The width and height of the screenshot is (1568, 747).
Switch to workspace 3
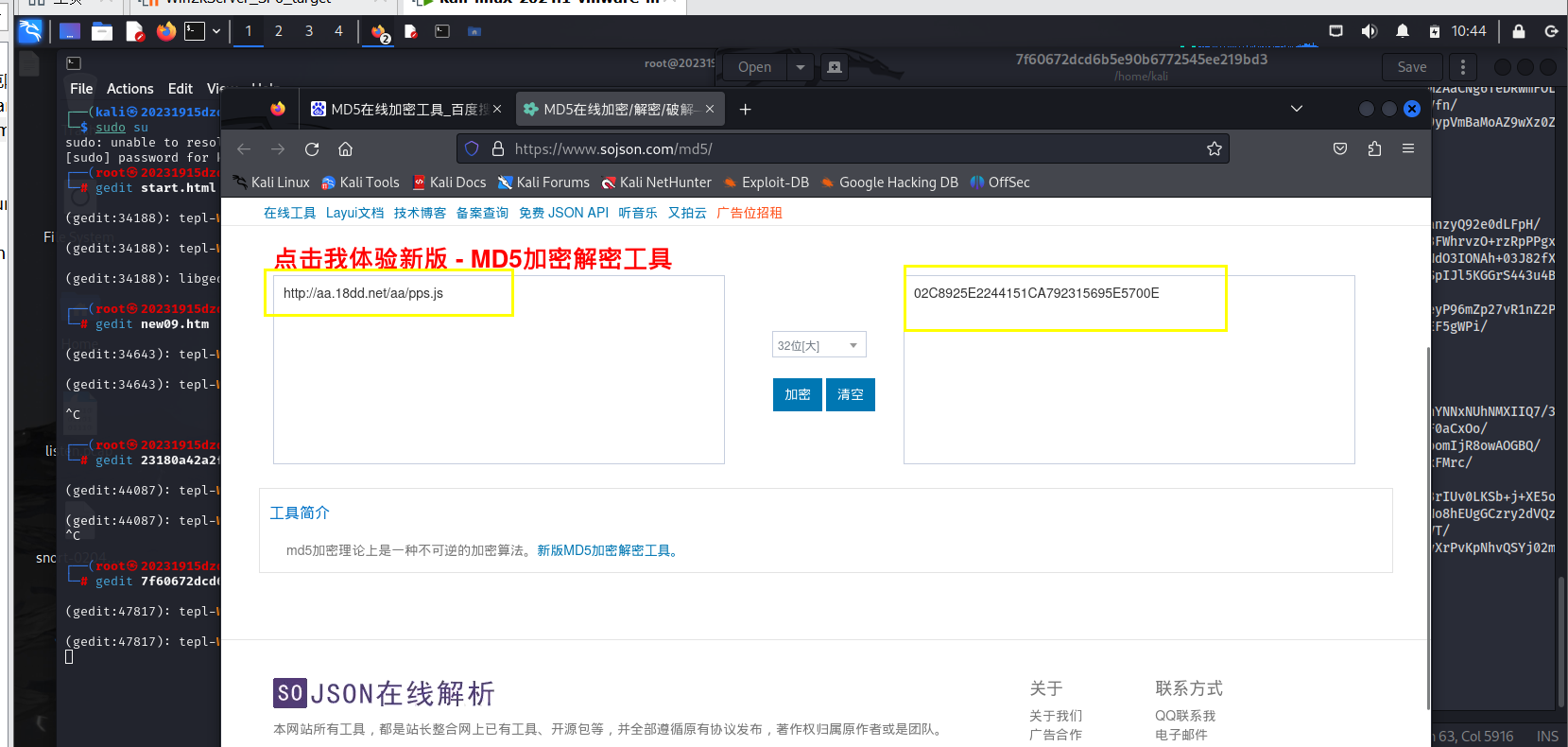(x=309, y=31)
